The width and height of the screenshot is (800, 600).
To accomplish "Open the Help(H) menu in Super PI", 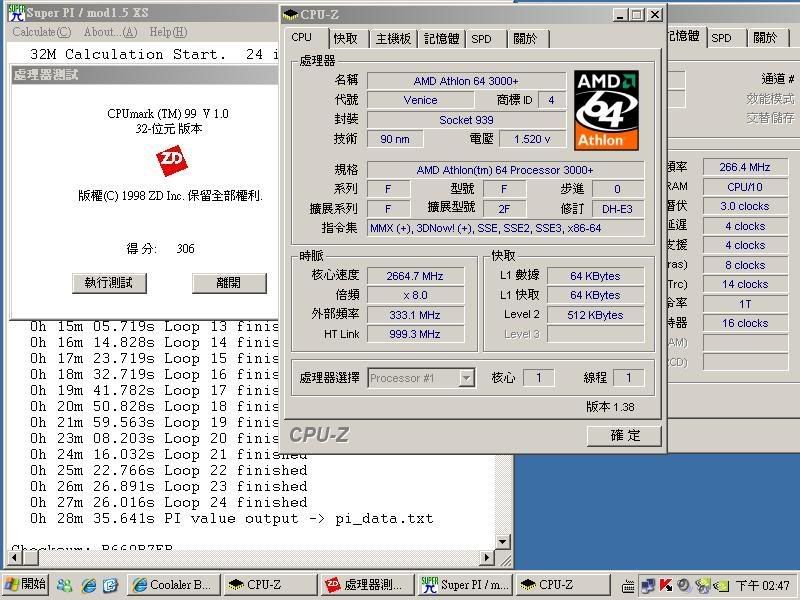I will 168,32.
